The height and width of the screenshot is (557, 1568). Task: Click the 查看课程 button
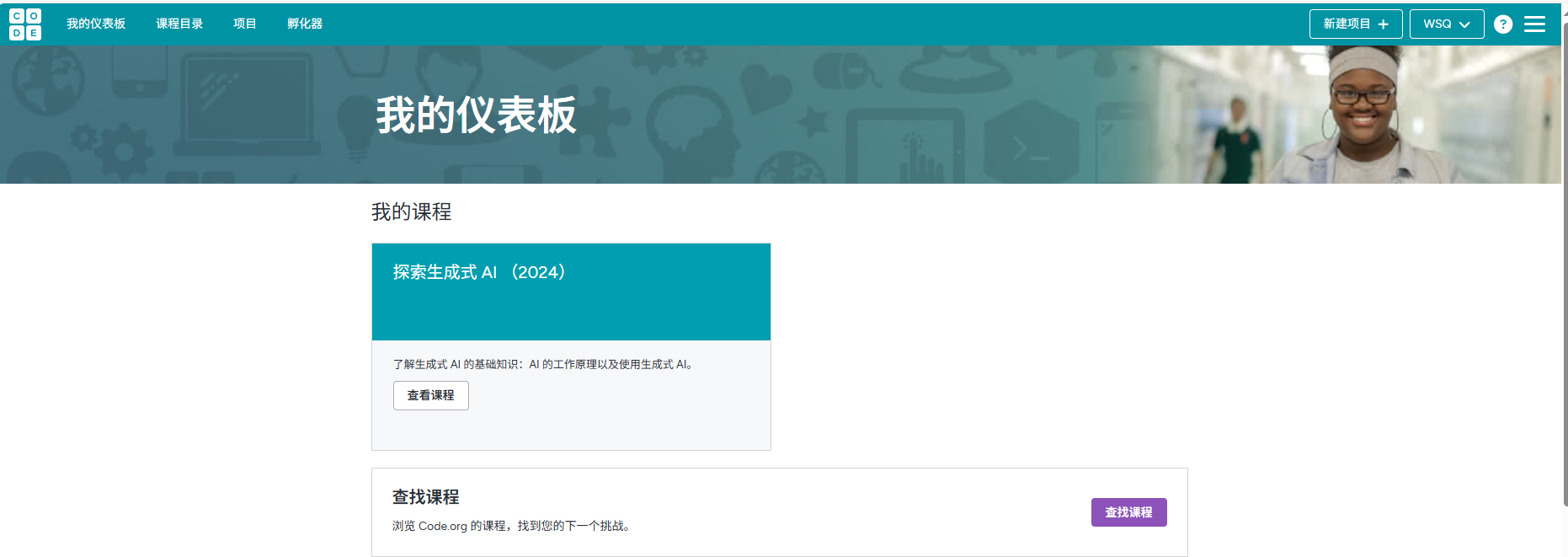coord(431,396)
